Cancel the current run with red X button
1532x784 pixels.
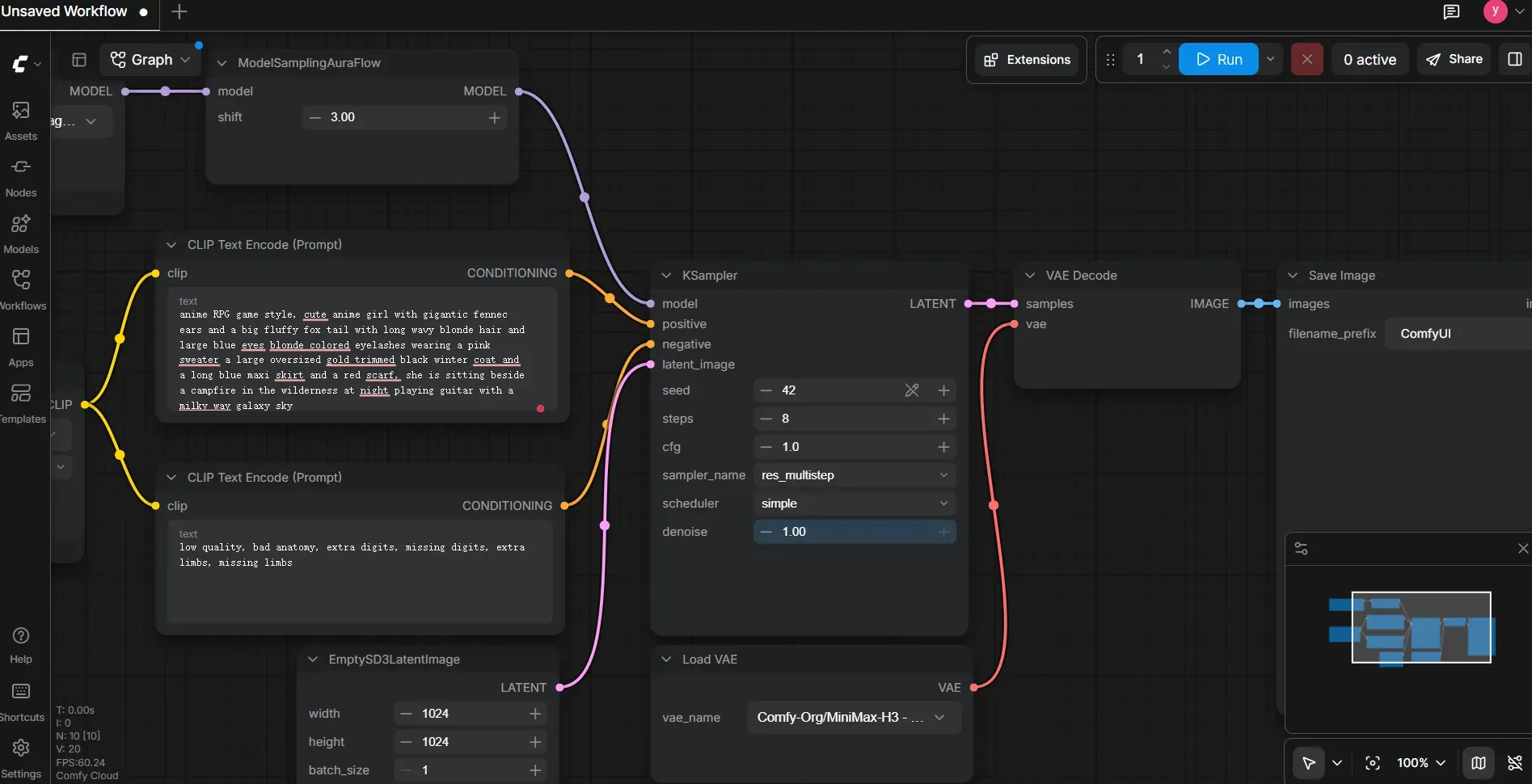tap(1306, 59)
